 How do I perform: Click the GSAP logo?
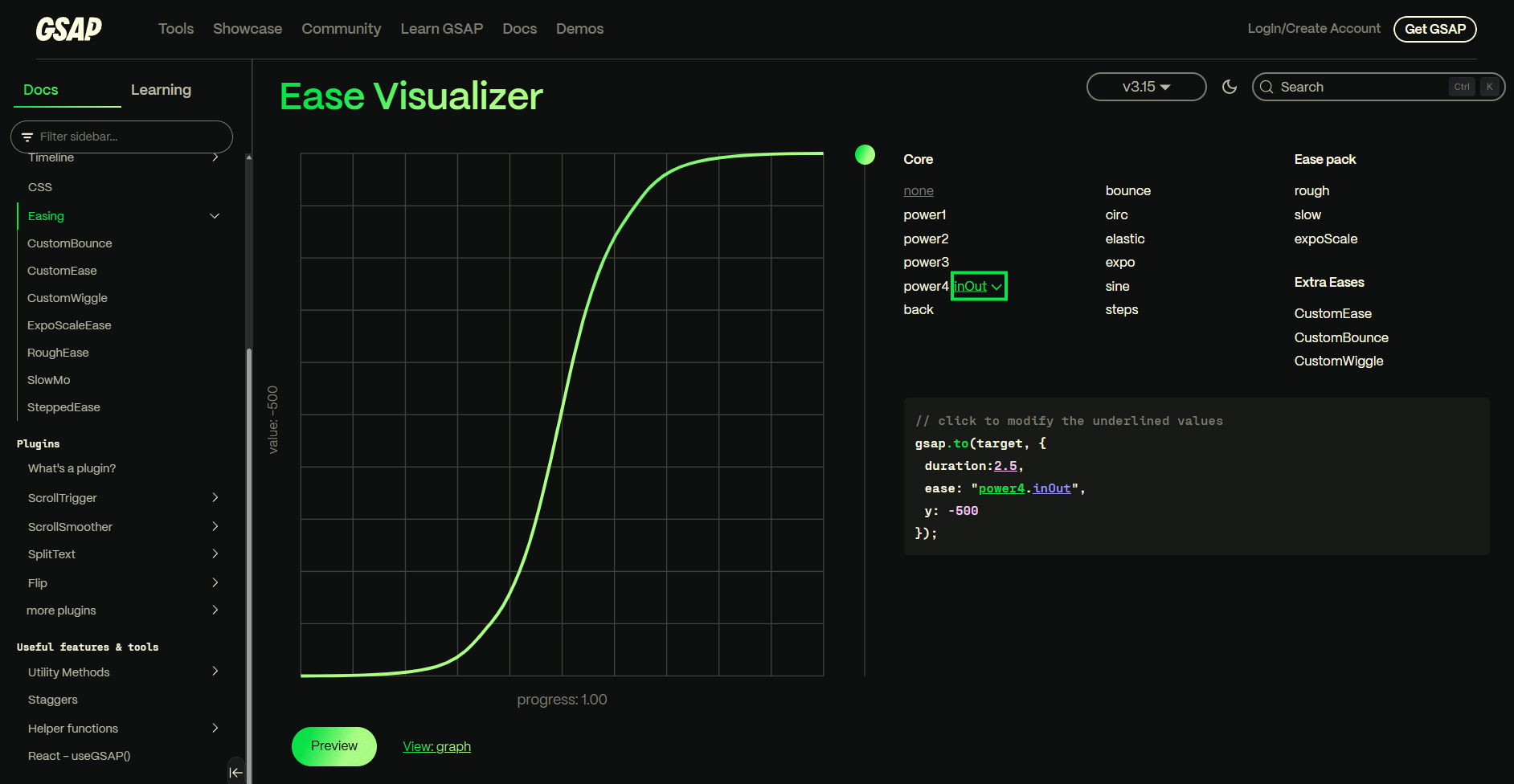pos(69,29)
